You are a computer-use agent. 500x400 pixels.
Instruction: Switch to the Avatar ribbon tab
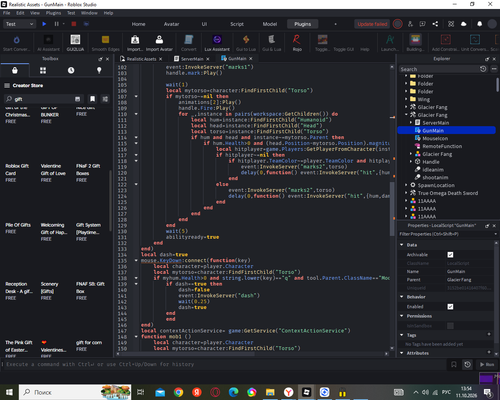tap(171, 24)
